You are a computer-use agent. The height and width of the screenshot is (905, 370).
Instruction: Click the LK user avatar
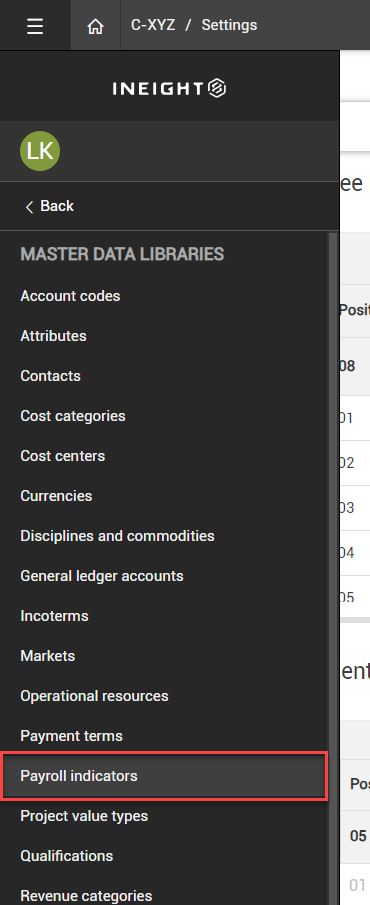coord(40,151)
